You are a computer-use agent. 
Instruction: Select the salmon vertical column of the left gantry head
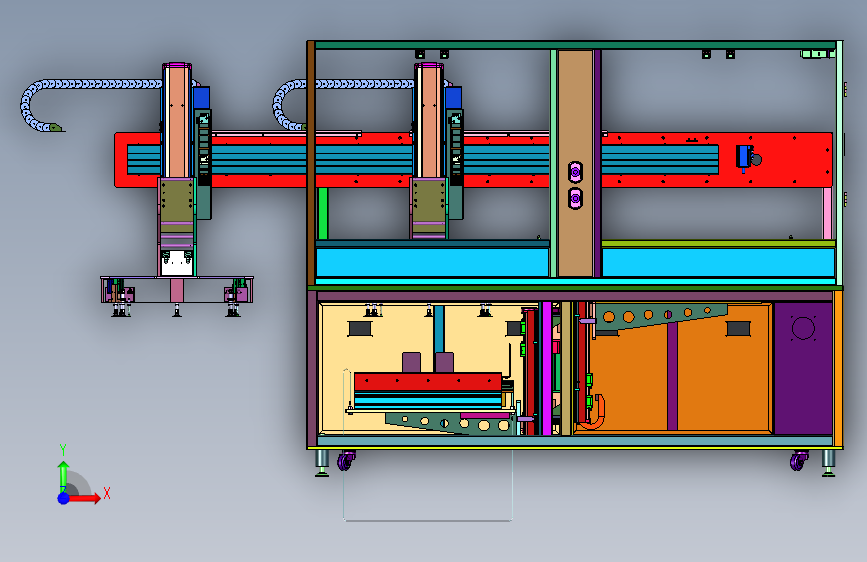tap(177, 121)
